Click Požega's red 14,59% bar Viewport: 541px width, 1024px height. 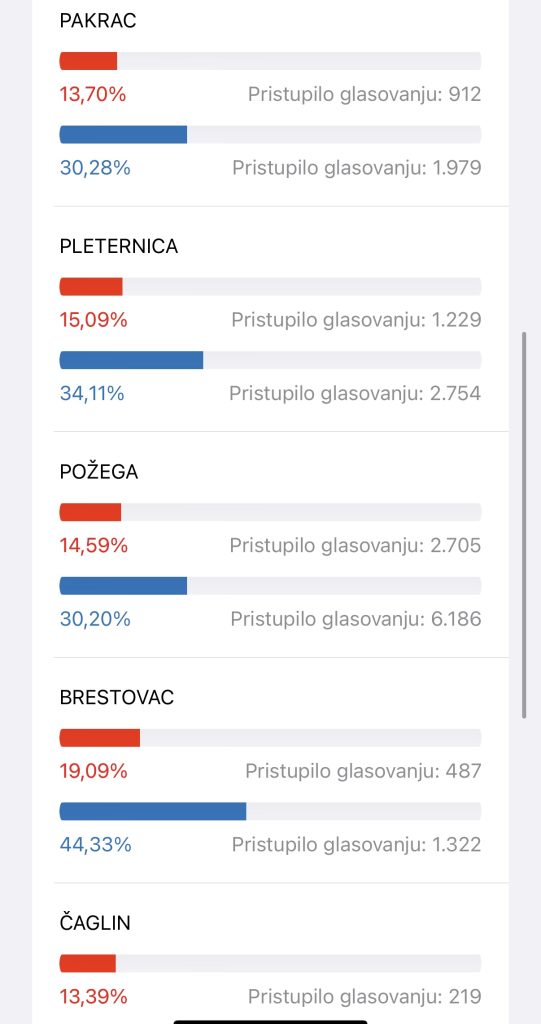[270, 512]
